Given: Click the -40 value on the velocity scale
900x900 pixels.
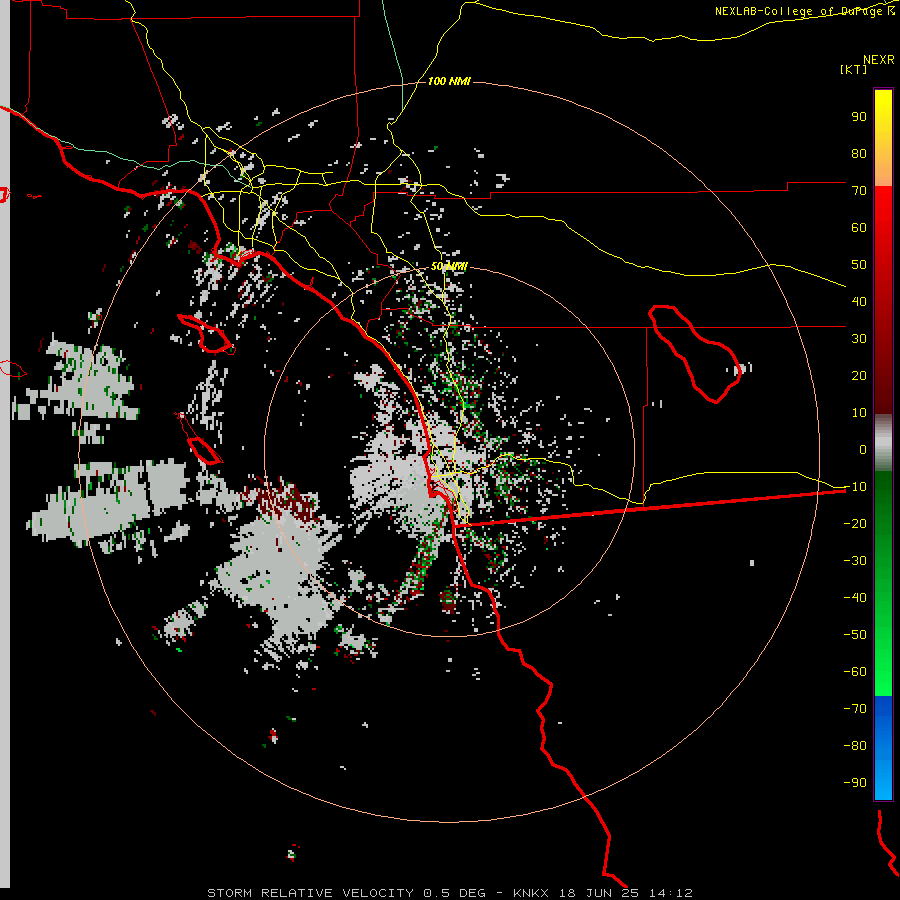Looking at the screenshot, I should pos(855,598).
